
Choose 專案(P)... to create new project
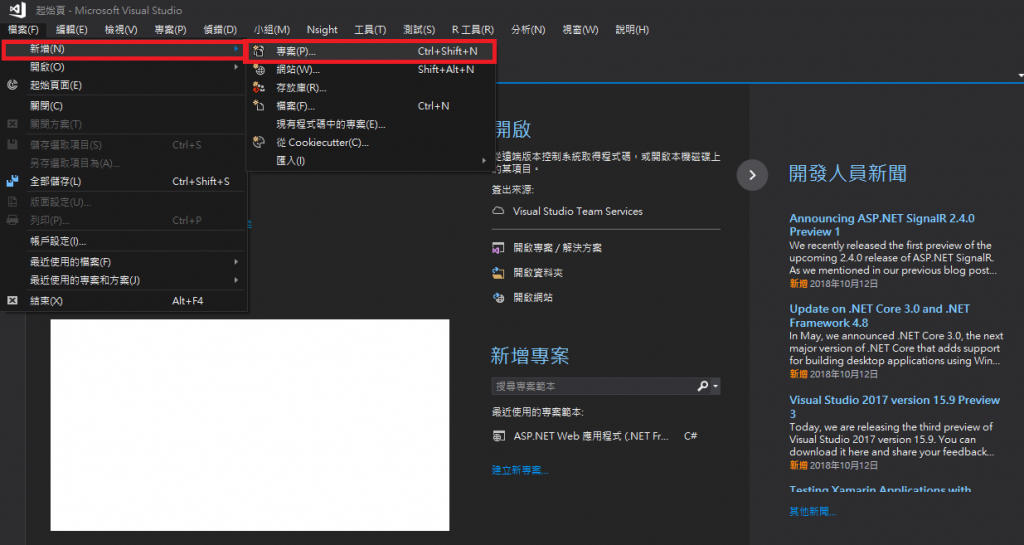(370, 51)
